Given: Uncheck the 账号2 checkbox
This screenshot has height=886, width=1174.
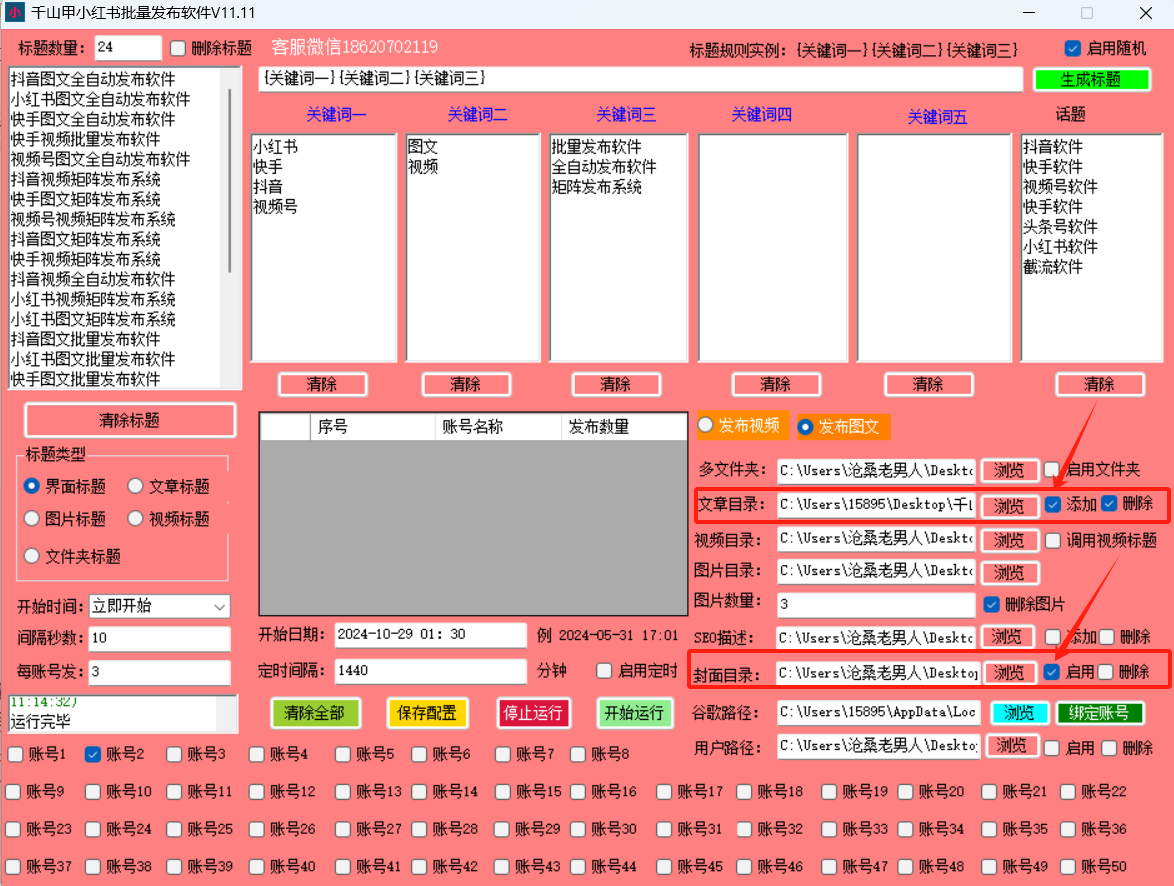Looking at the screenshot, I should (93, 754).
